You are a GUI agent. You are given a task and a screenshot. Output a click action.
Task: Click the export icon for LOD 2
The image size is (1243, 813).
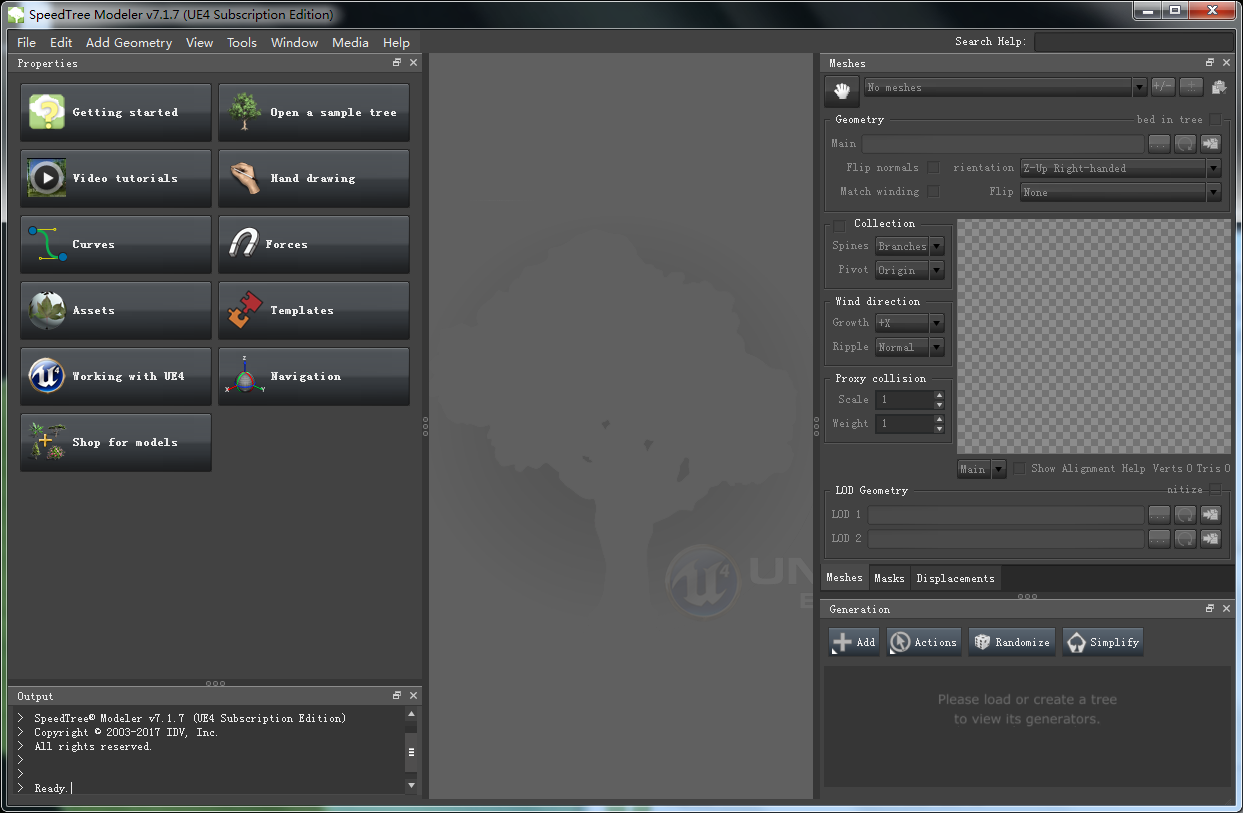click(x=1211, y=539)
